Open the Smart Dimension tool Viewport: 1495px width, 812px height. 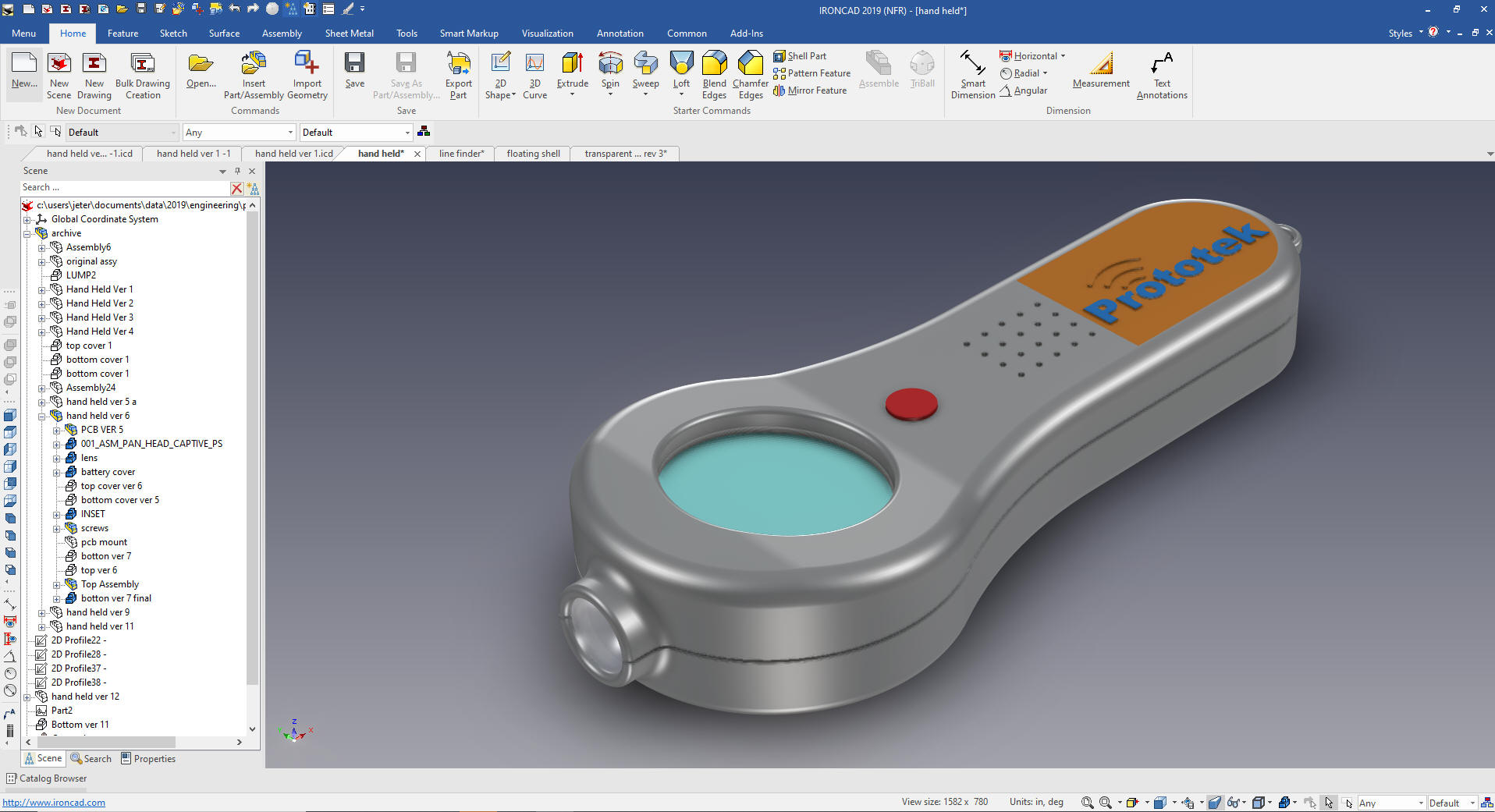pos(972,64)
